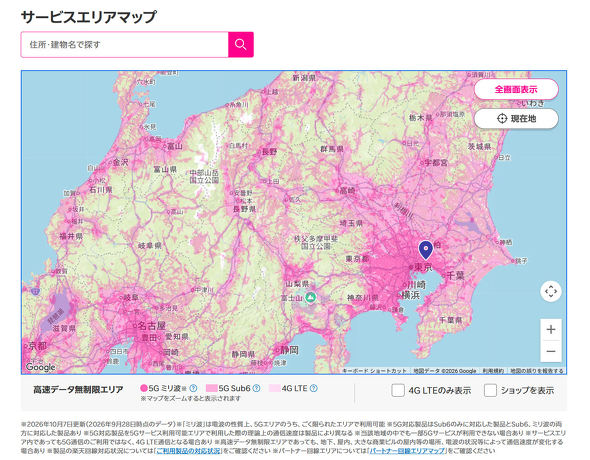
Task: Open キーボード ショートカット on map footer
Action: [x=374, y=371]
